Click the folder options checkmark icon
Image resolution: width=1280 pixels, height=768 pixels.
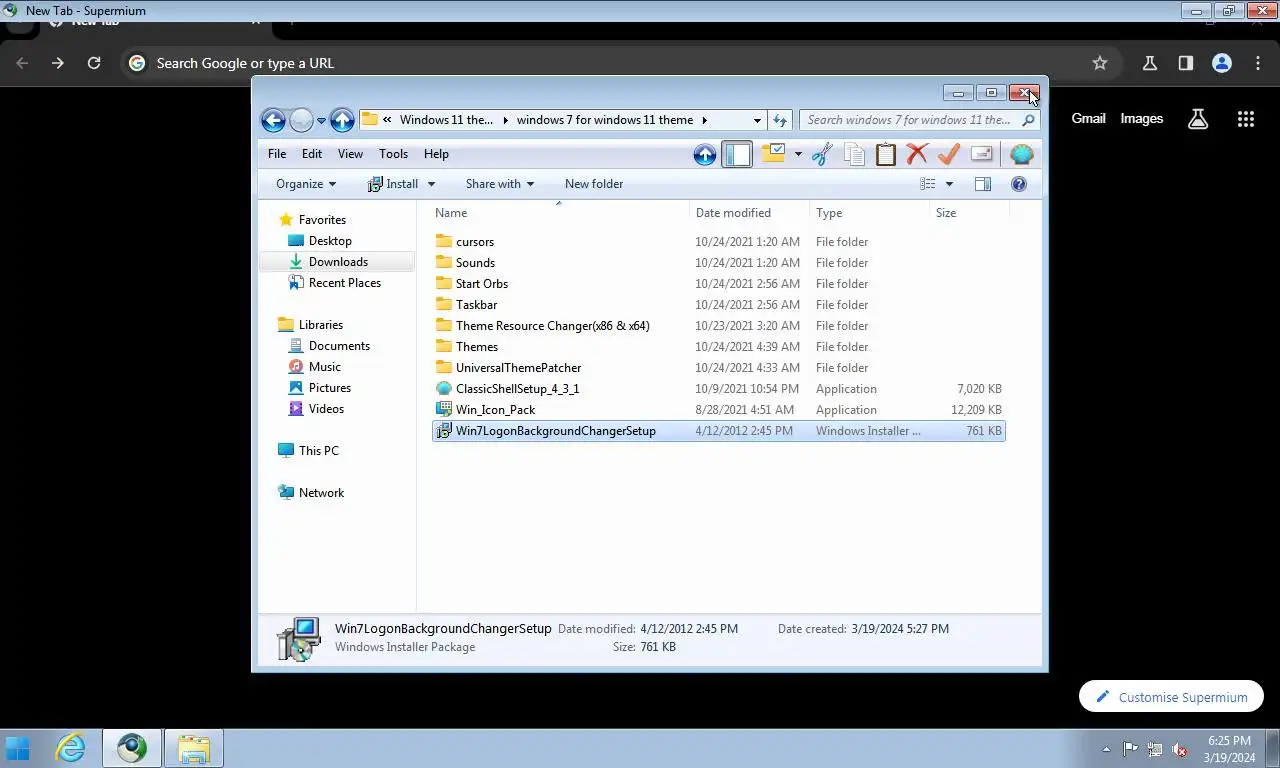(x=774, y=154)
